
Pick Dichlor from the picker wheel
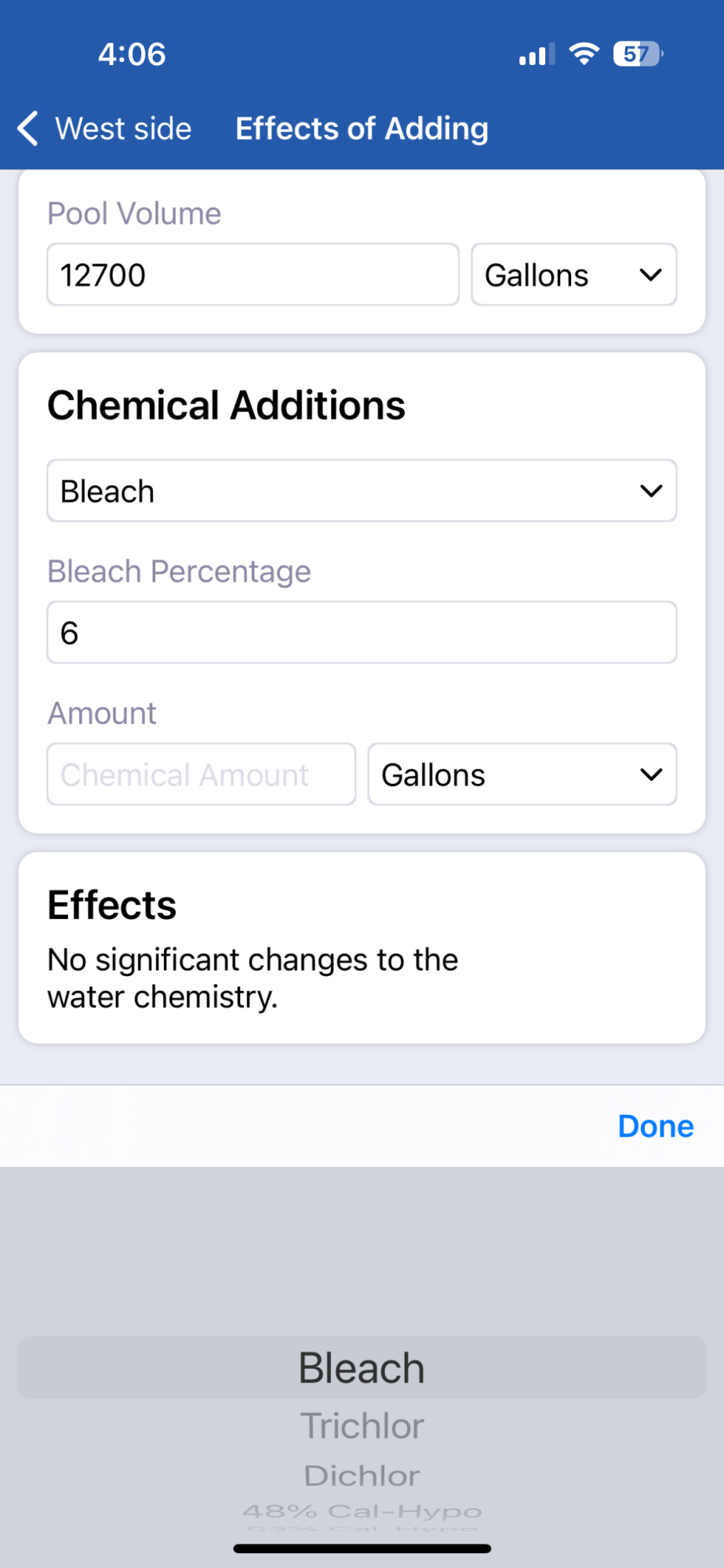(362, 1475)
